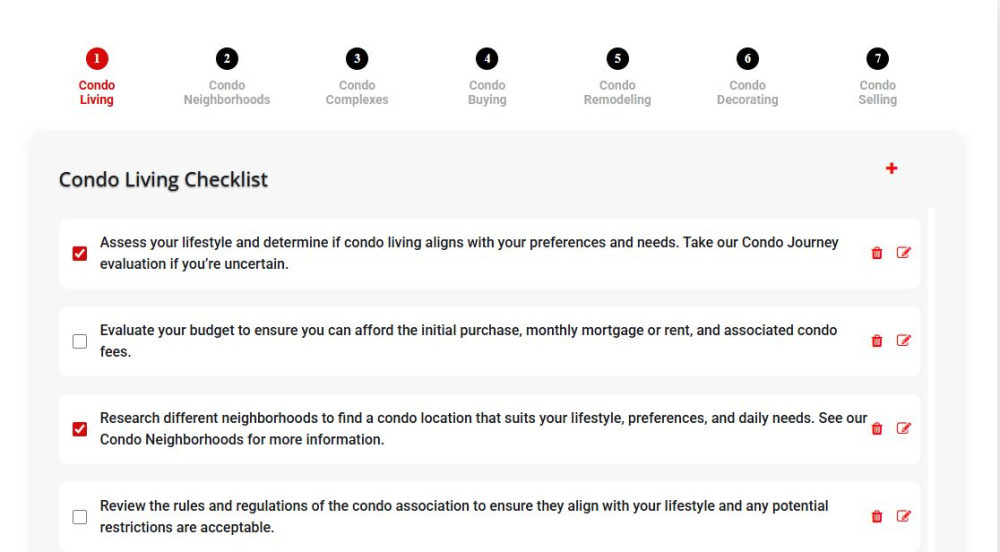Image resolution: width=1000 pixels, height=552 pixels.
Task: Edit the 'Evaluate your budget' item
Action: 904,340
